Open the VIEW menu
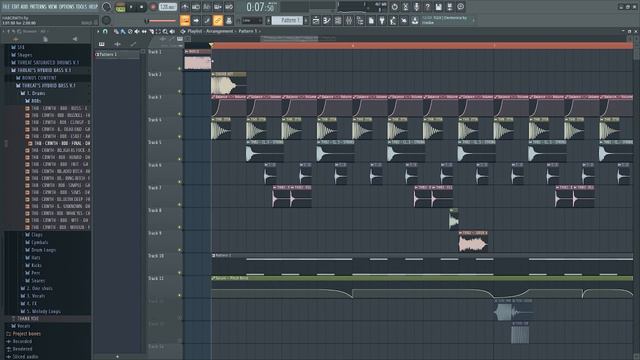The image size is (640, 360). 53,7
